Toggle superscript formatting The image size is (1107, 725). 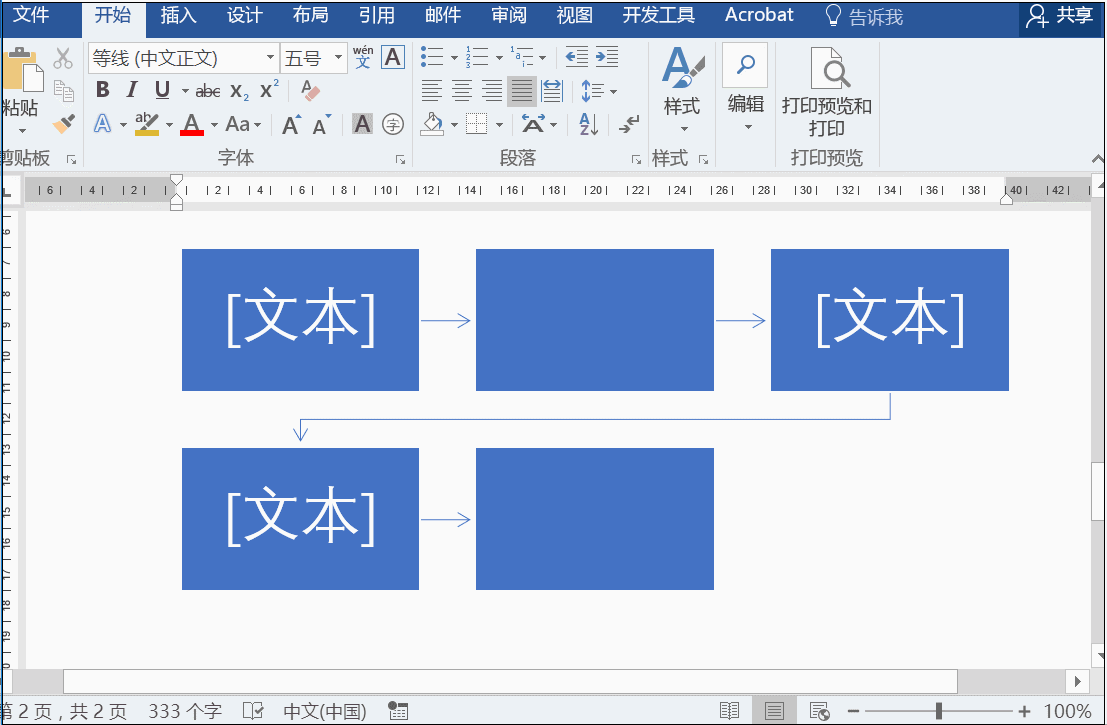[269, 90]
